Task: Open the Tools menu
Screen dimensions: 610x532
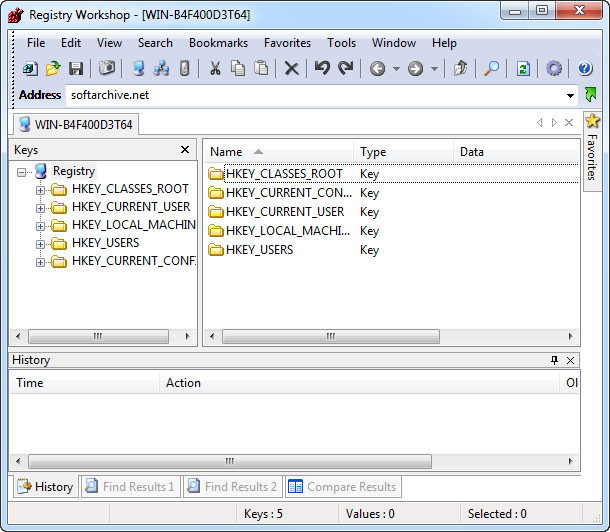Action: [341, 43]
